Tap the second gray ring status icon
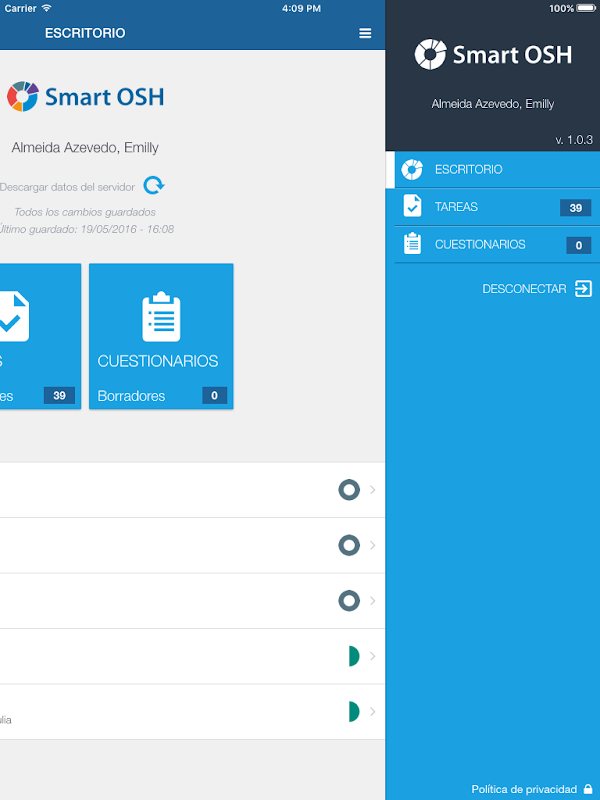The height and width of the screenshot is (800, 600). pyautogui.click(x=349, y=545)
